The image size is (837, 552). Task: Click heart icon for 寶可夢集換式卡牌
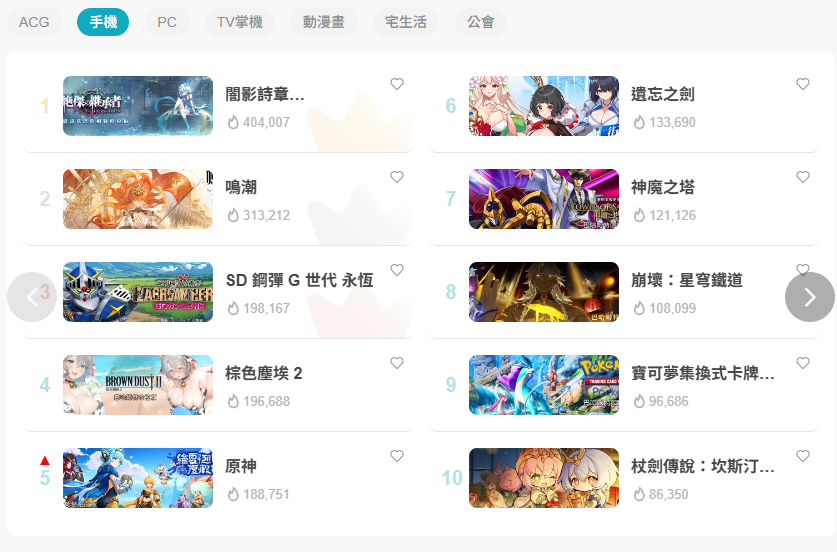[803, 363]
